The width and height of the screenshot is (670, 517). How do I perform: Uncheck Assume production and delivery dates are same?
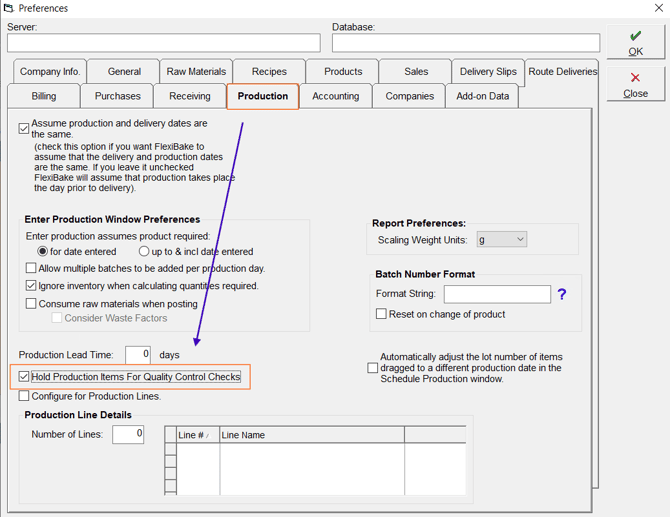coord(25,129)
